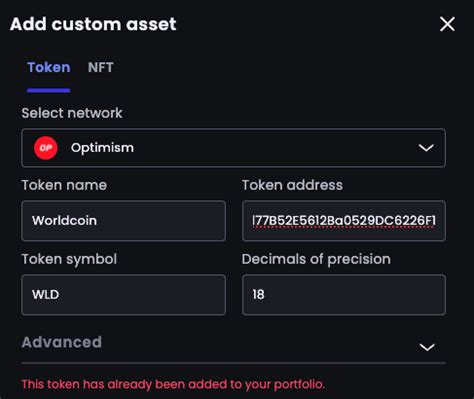Focus the Token name field with Worldcoin
This screenshot has width=474, height=399.
[123, 221]
